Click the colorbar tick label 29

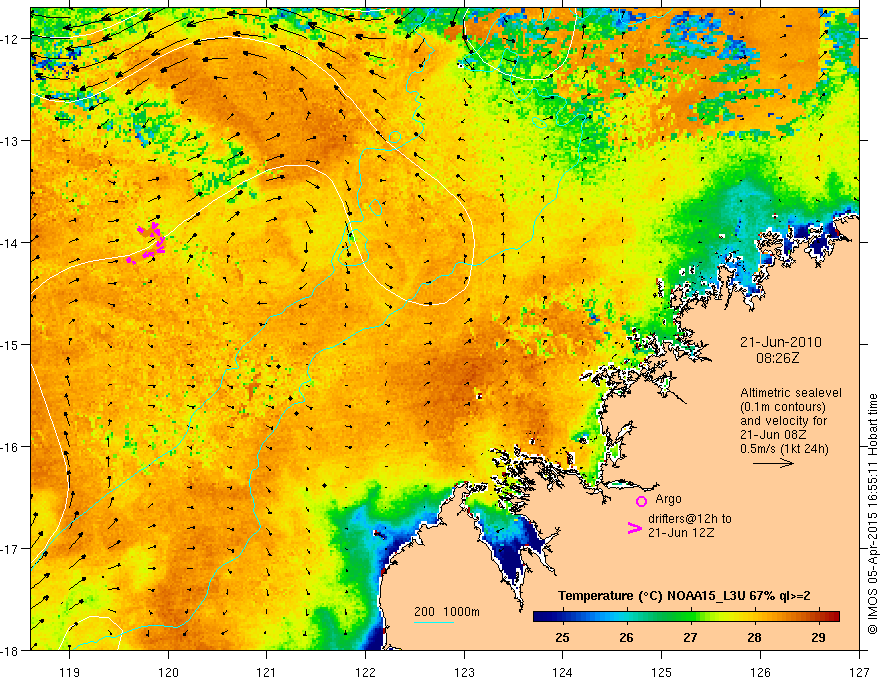[818, 637]
